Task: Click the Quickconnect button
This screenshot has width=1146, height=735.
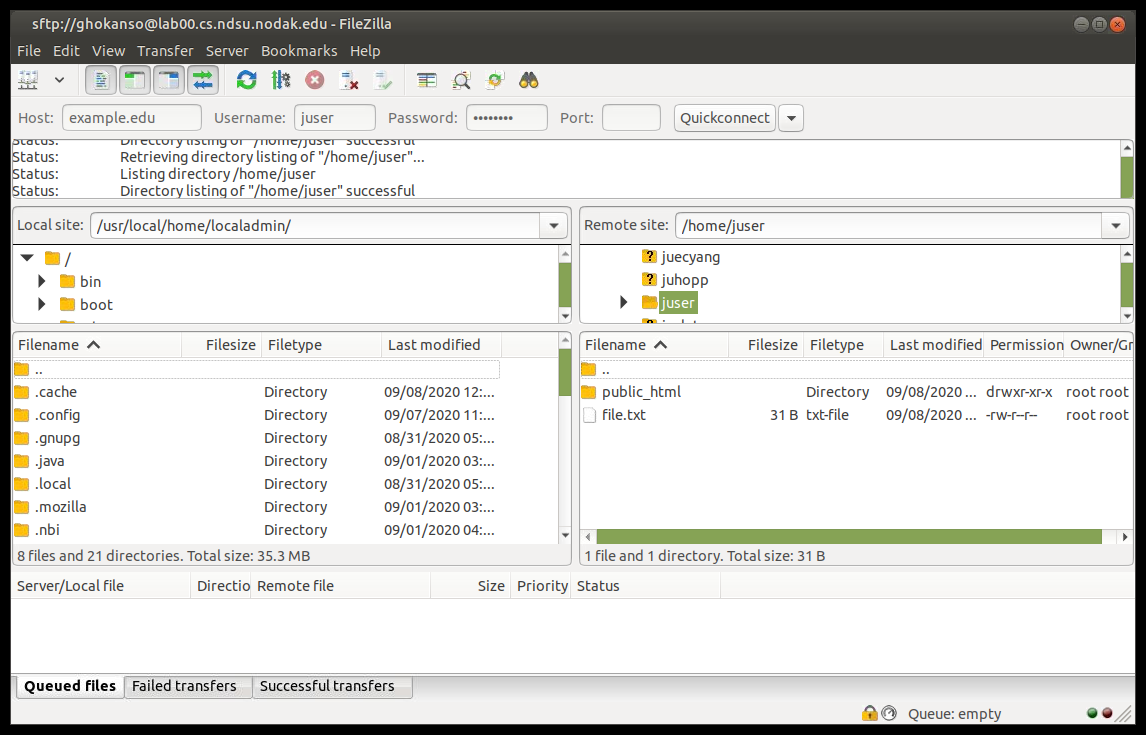Action: [724, 118]
